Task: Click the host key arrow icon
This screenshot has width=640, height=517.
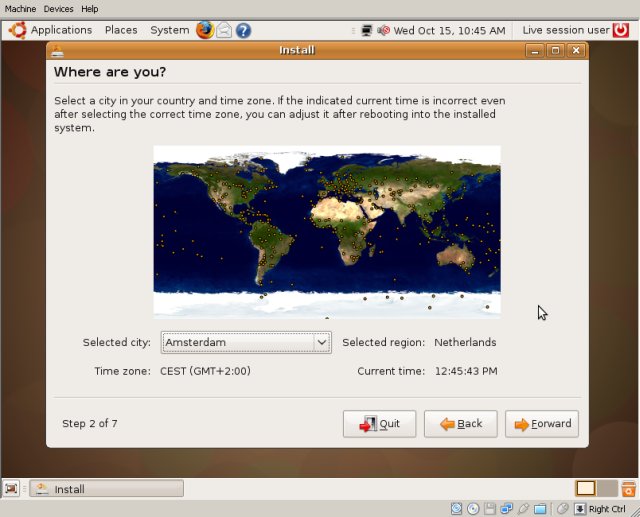Action: (580, 509)
